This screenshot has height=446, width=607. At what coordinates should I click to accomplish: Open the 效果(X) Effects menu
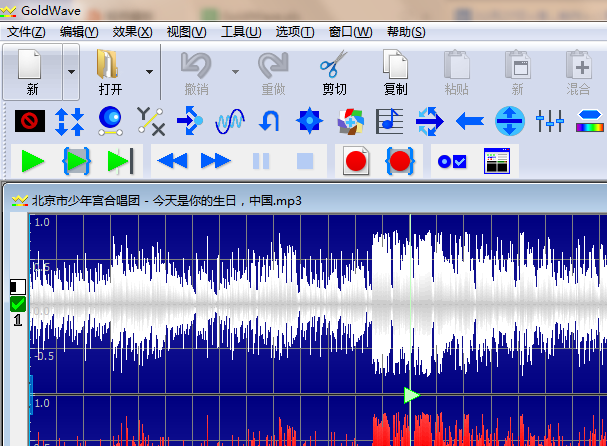(132, 32)
